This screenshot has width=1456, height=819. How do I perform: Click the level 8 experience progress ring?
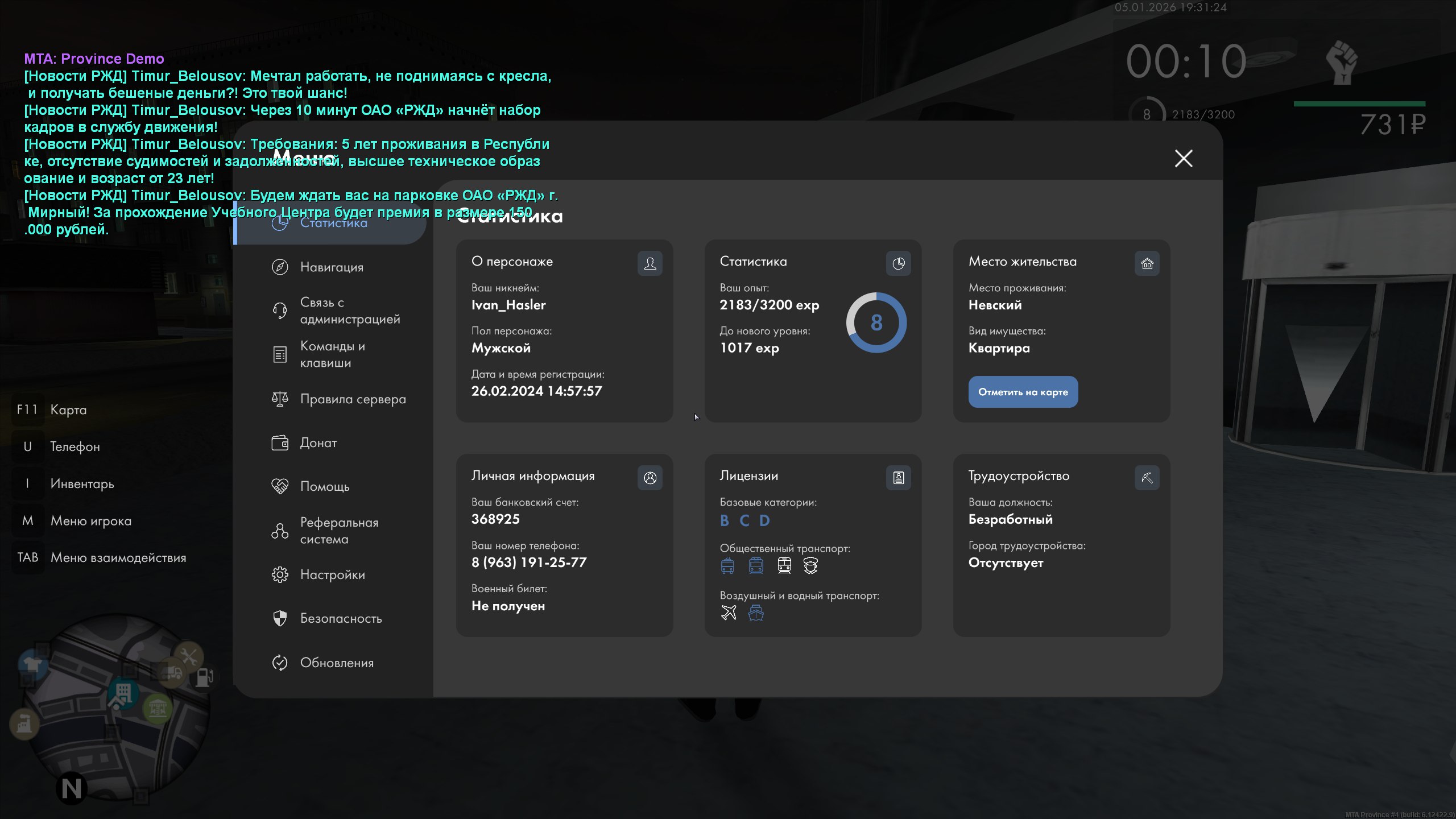pyautogui.click(x=876, y=322)
